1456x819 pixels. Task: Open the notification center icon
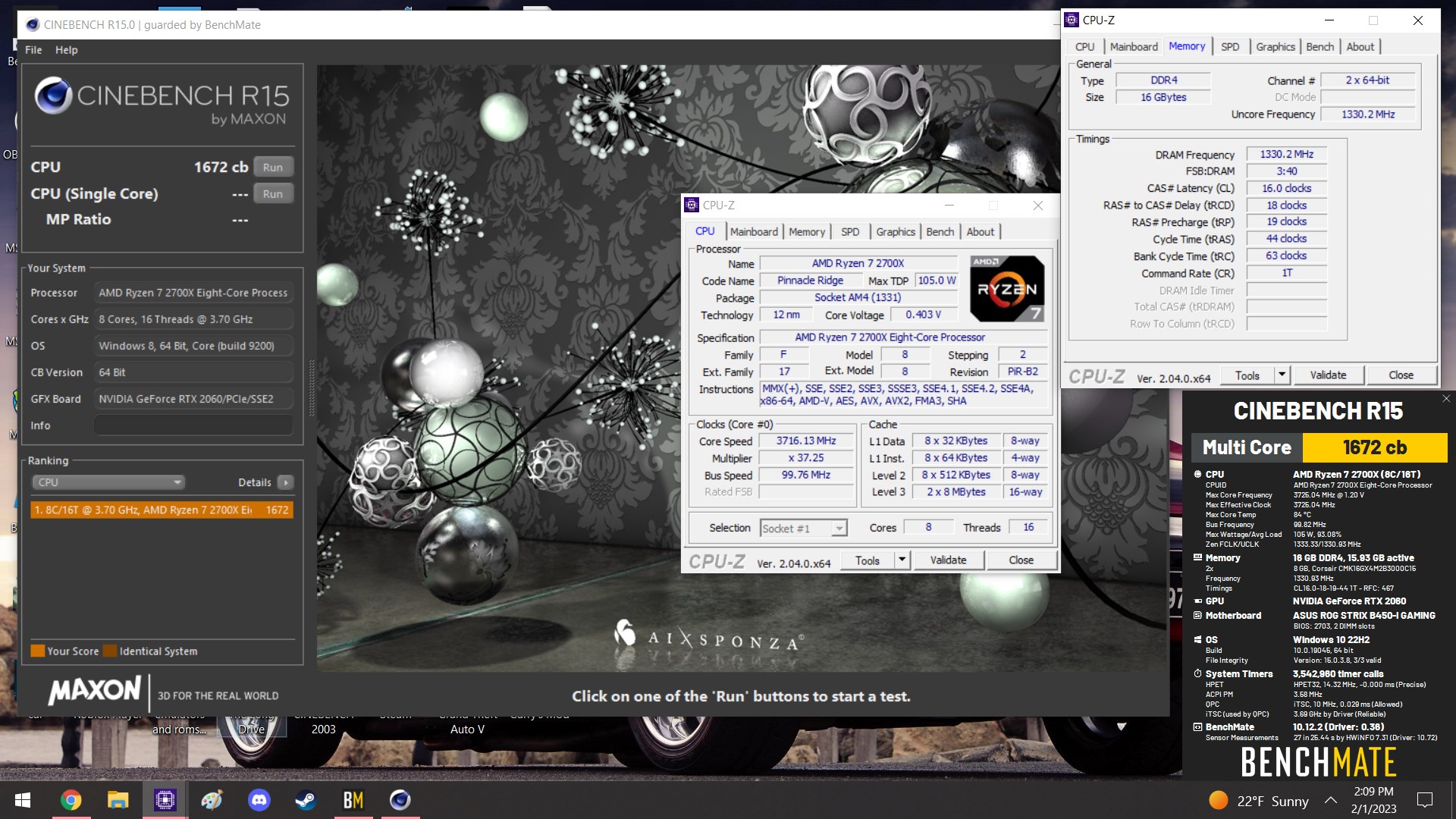(x=1424, y=800)
